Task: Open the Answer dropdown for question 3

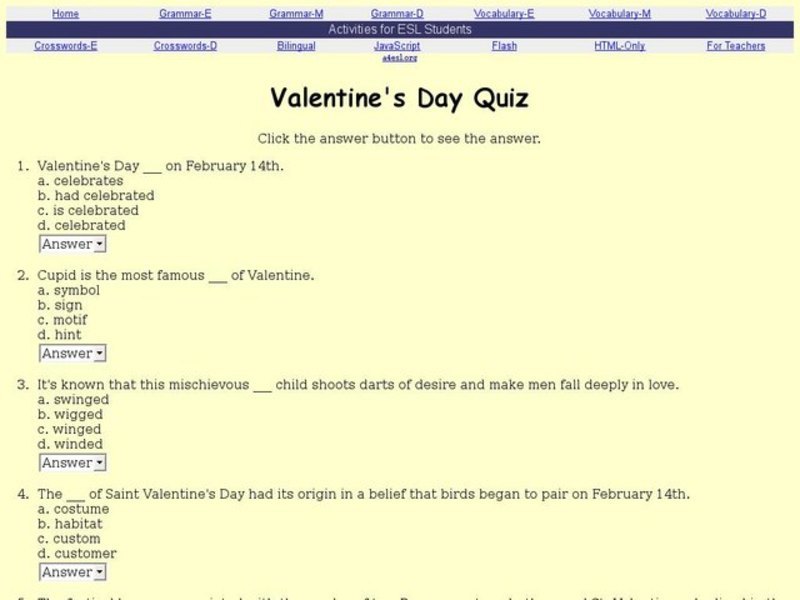Action: click(x=70, y=462)
